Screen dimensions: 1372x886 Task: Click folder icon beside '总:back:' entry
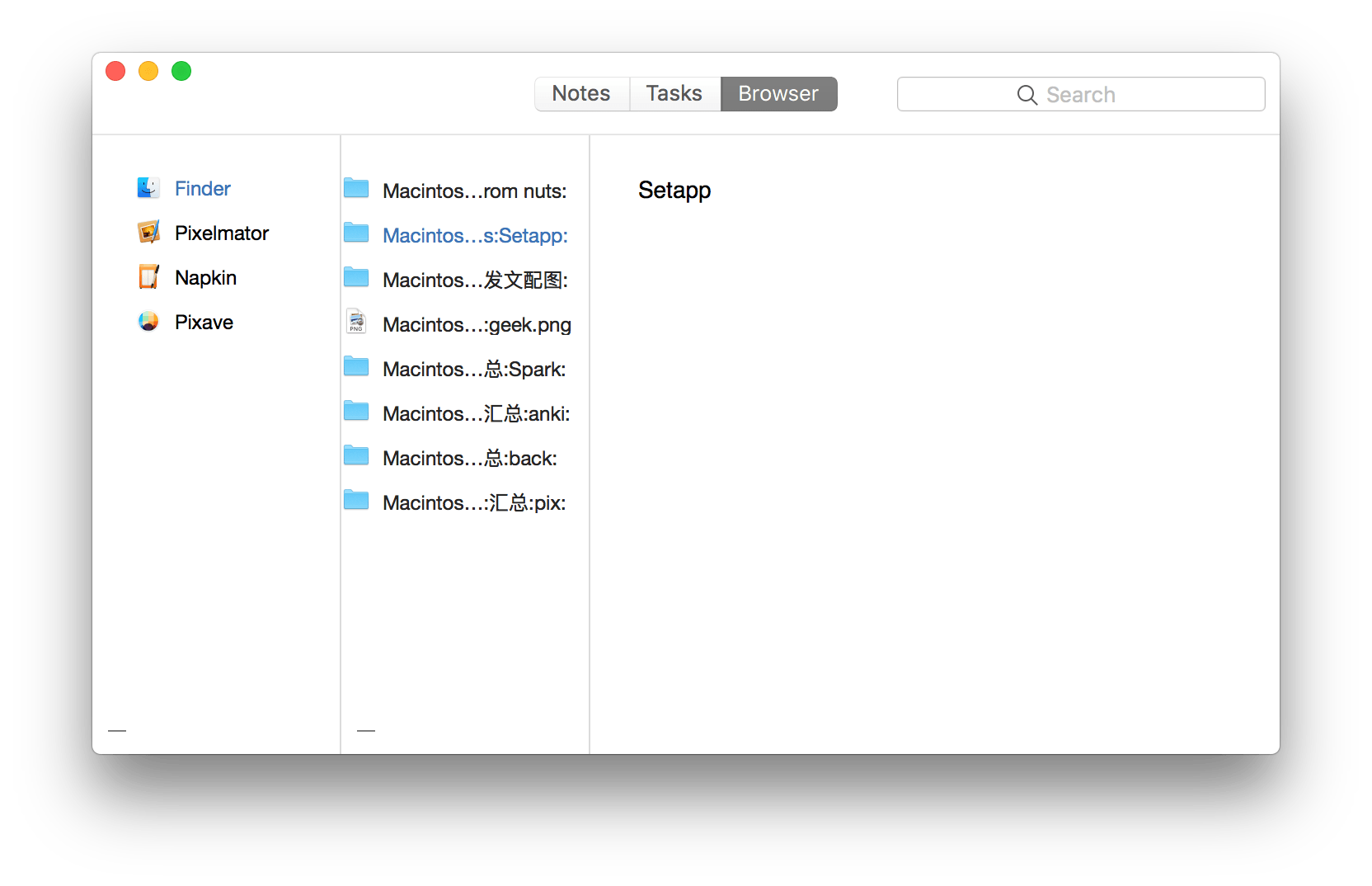(x=356, y=456)
